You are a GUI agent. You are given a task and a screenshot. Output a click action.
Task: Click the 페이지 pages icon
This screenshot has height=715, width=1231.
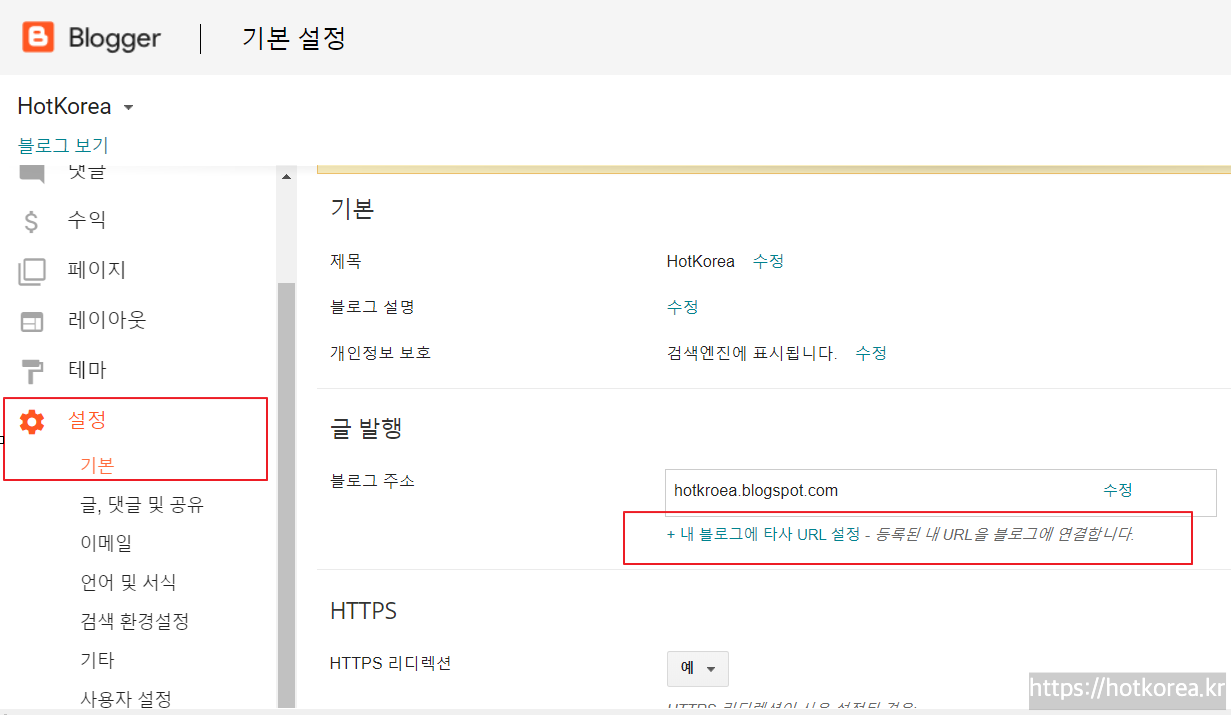tap(32, 271)
